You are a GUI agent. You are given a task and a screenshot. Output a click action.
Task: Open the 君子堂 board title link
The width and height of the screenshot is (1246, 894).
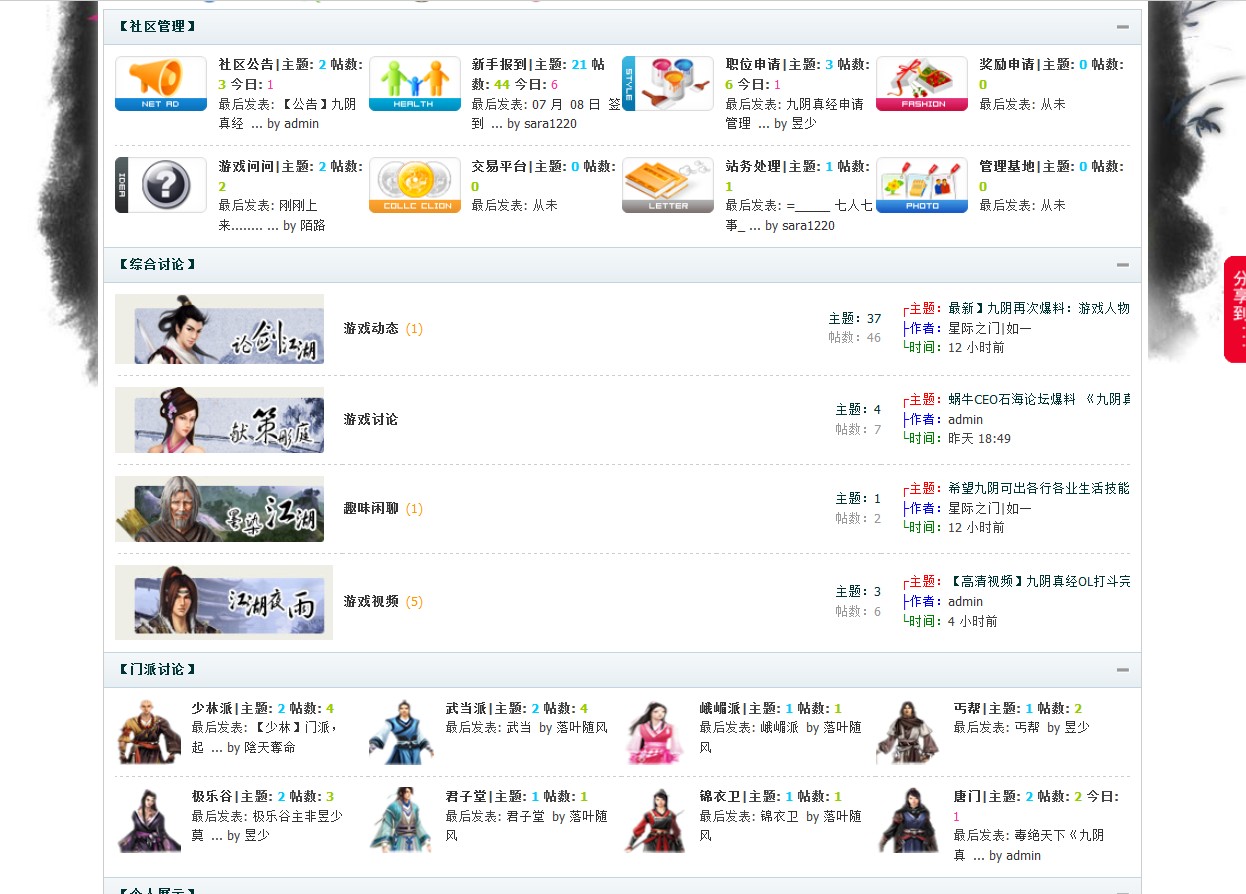466,796
